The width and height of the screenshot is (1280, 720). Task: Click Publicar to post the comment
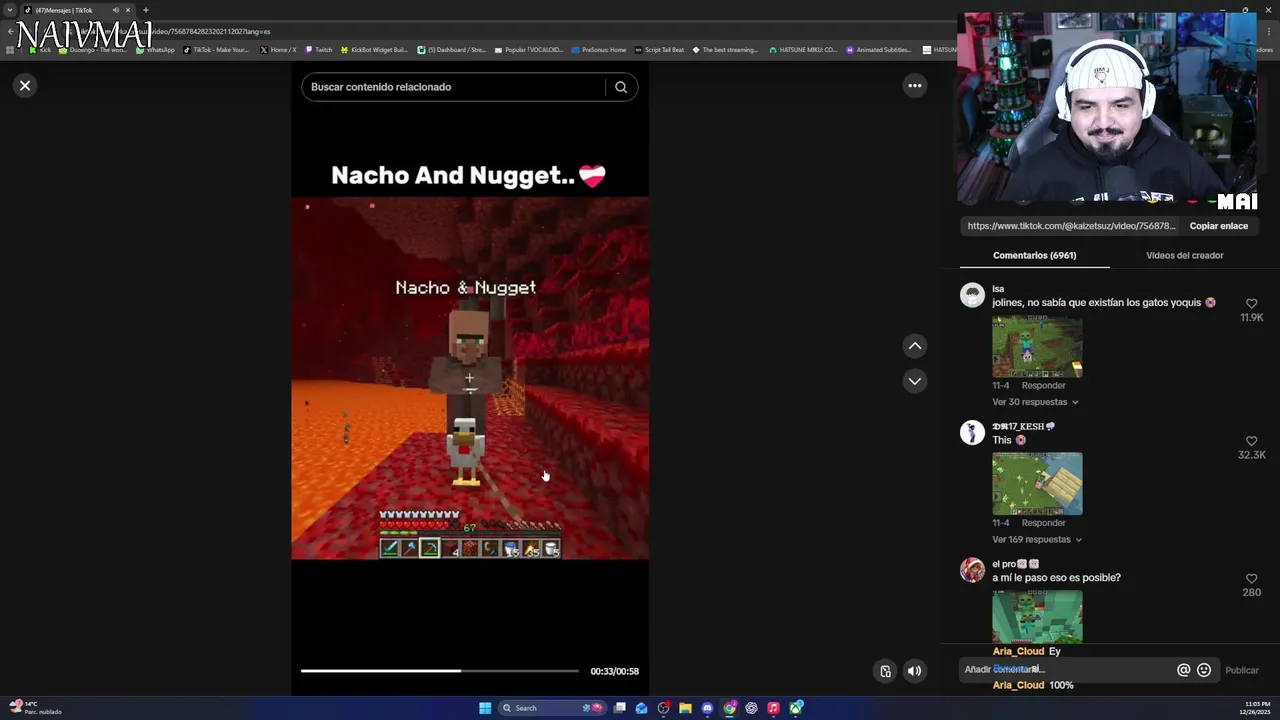[1242, 670]
